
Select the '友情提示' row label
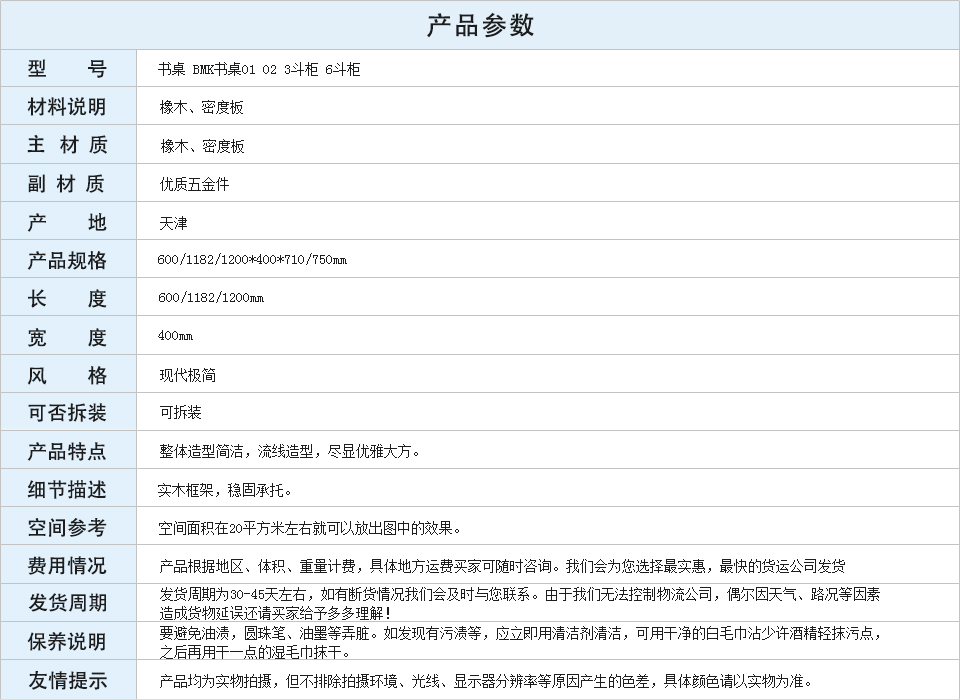click(x=67, y=680)
